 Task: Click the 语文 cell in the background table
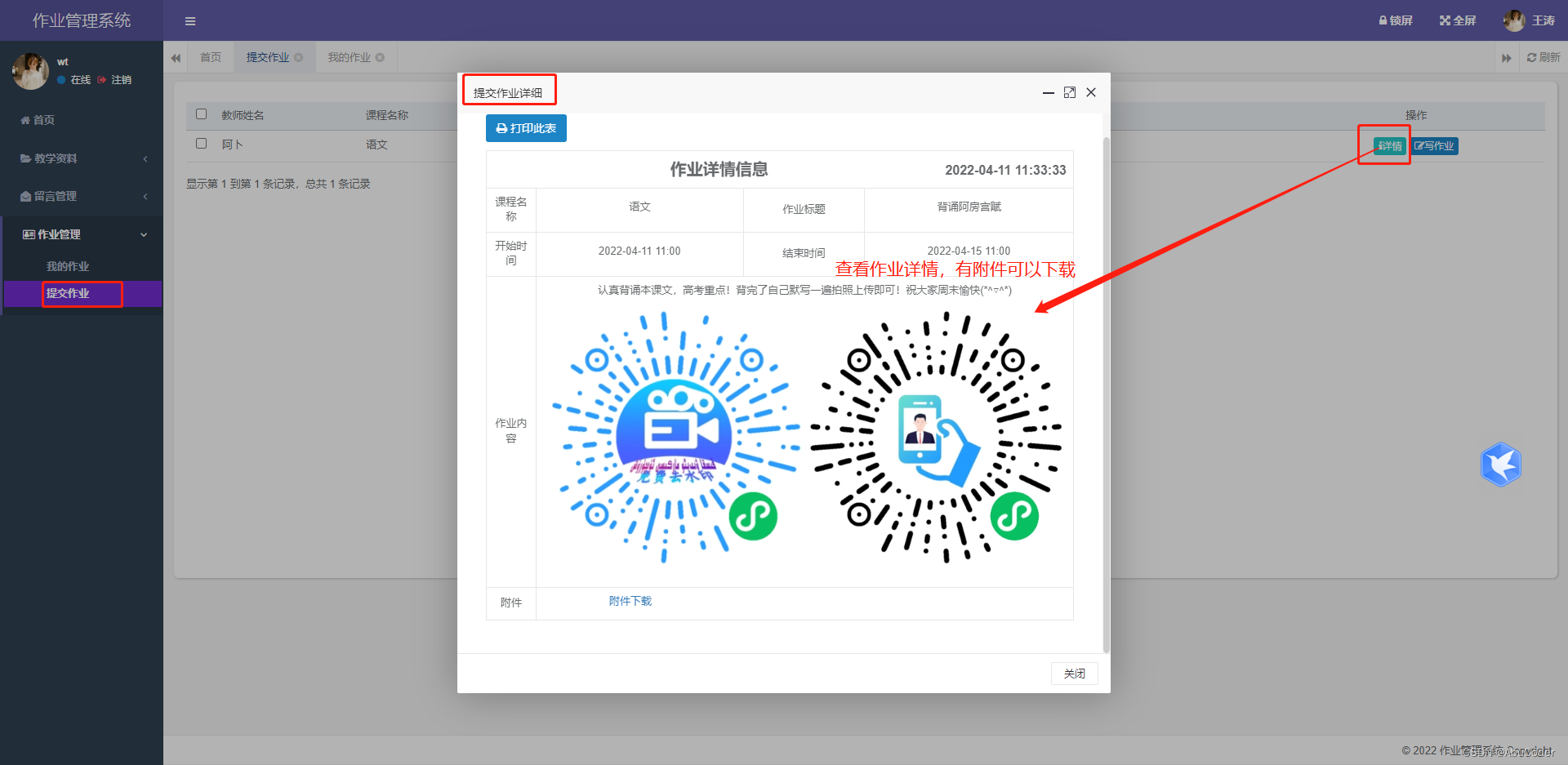(376, 145)
